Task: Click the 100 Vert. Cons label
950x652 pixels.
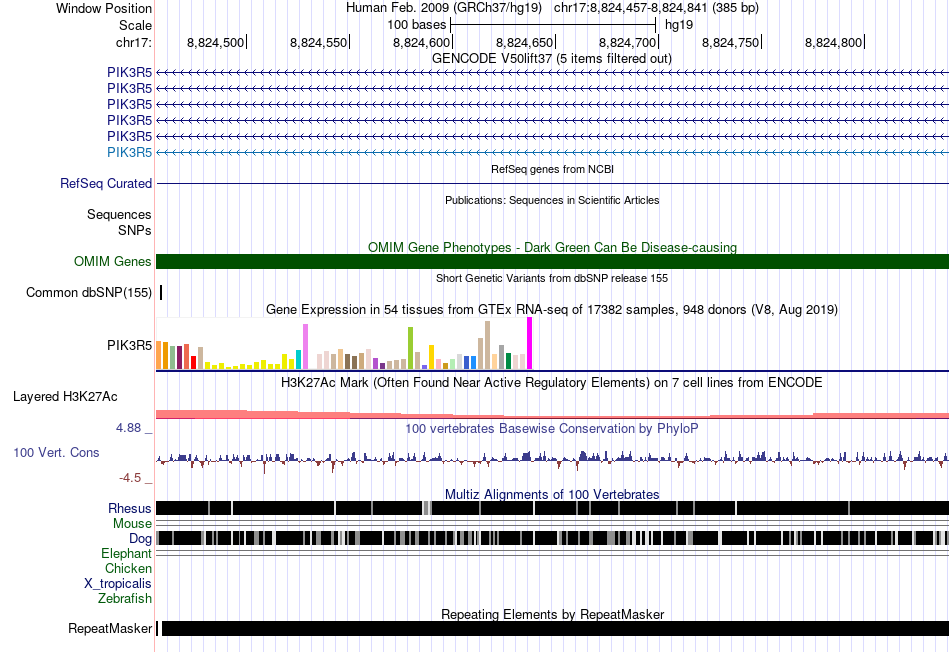Action: (x=56, y=453)
